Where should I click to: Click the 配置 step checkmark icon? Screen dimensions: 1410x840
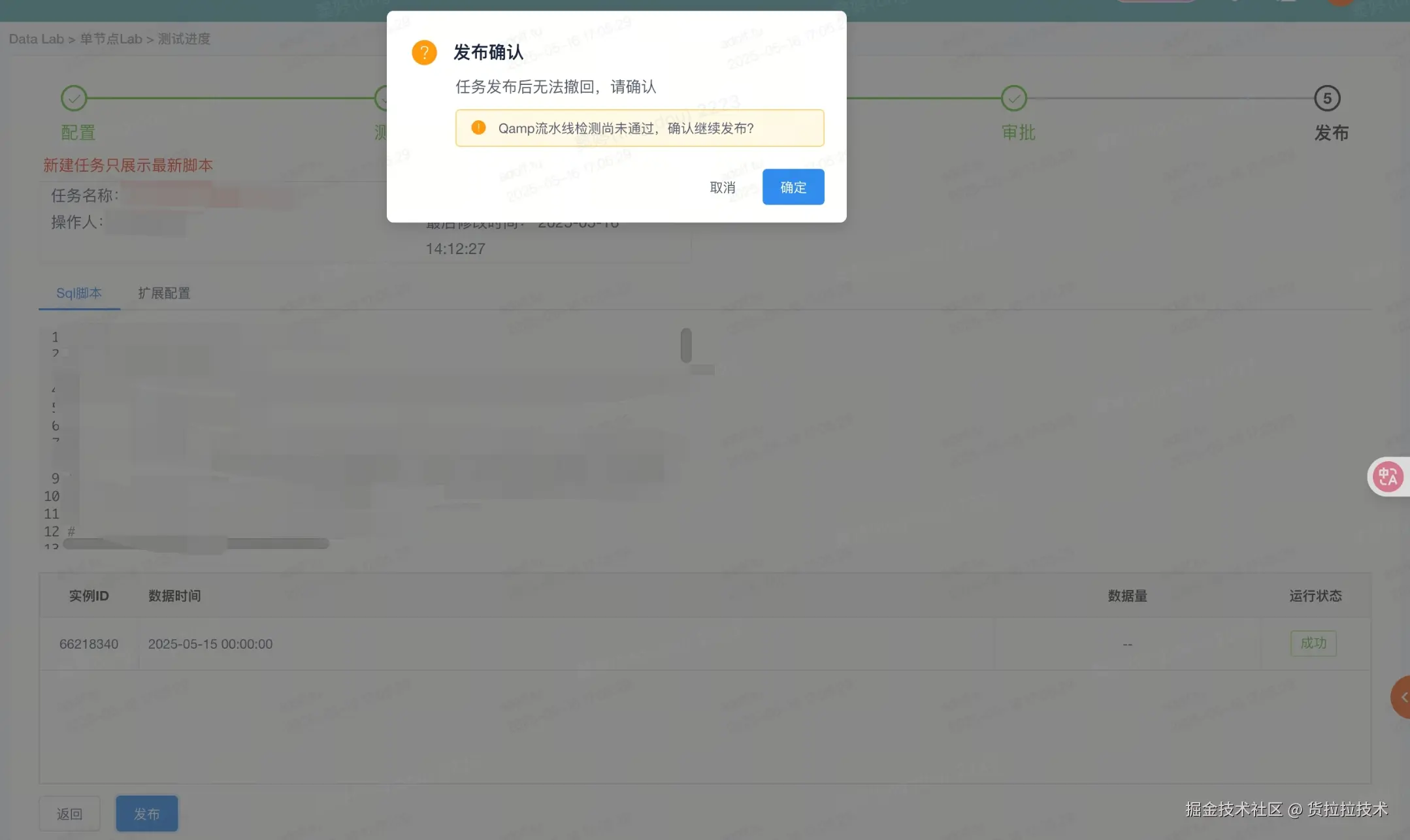(x=74, y=97)
